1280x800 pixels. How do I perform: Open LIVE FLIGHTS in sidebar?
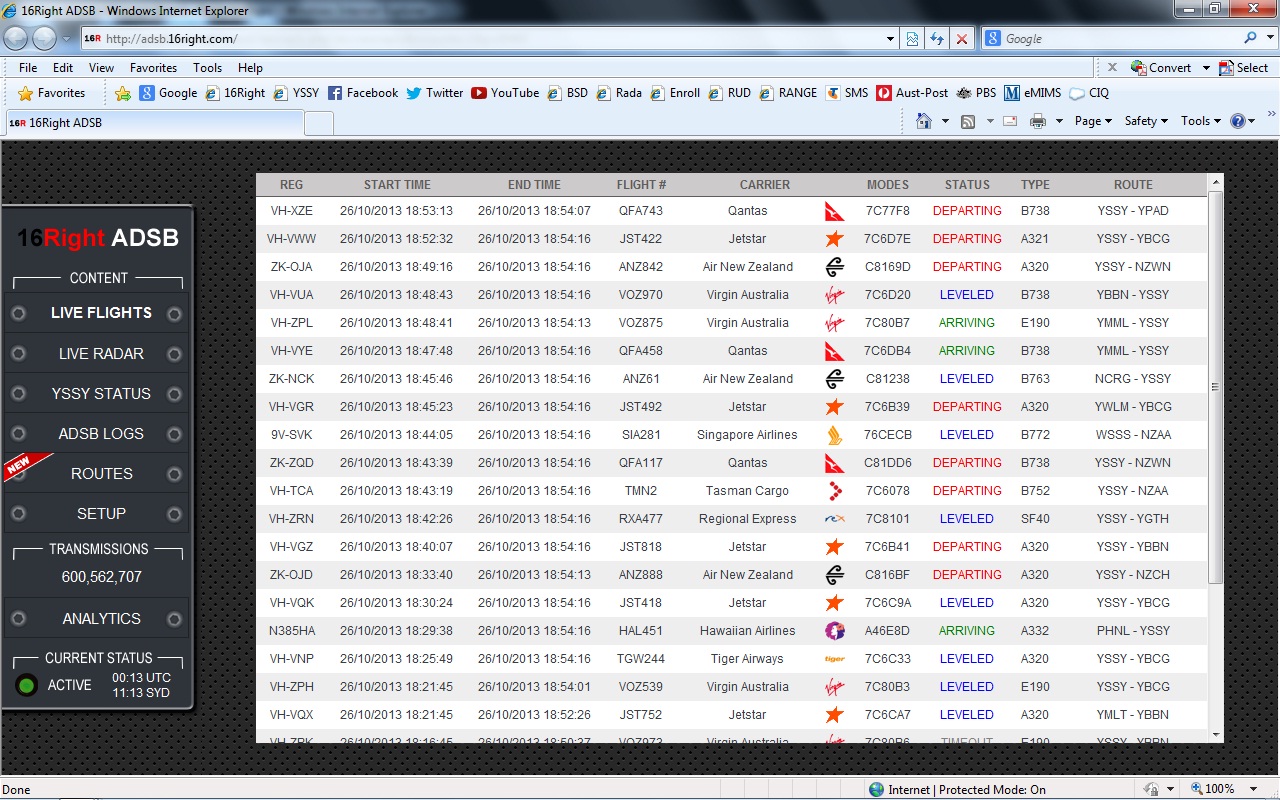[96, 313]
